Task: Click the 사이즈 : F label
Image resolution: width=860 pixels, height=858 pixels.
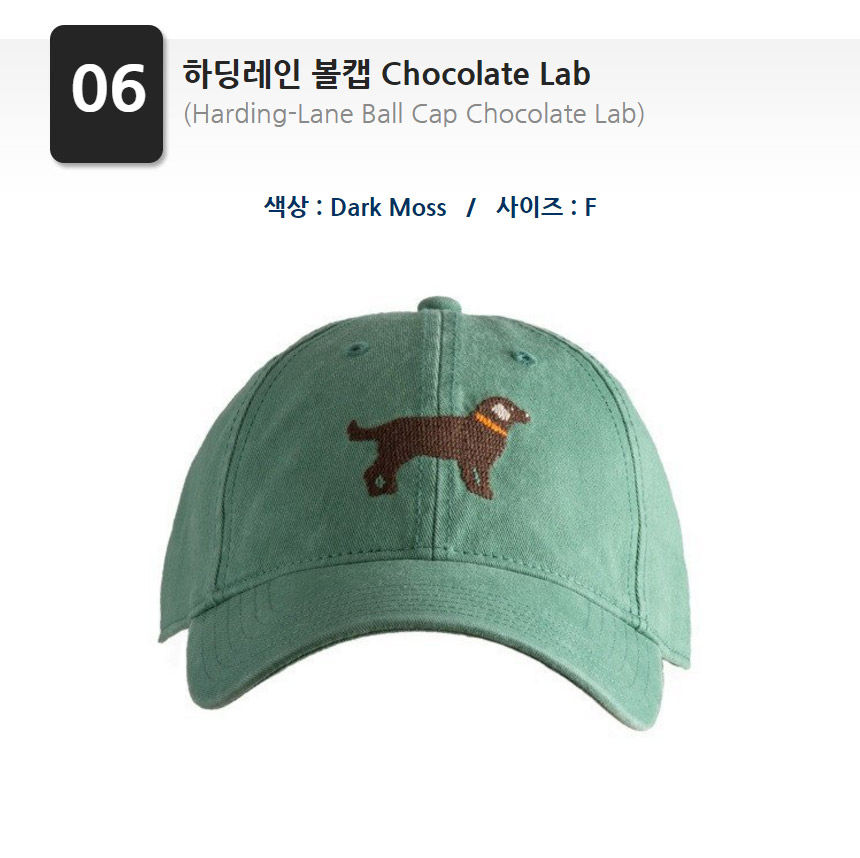Action: (546, 207)
